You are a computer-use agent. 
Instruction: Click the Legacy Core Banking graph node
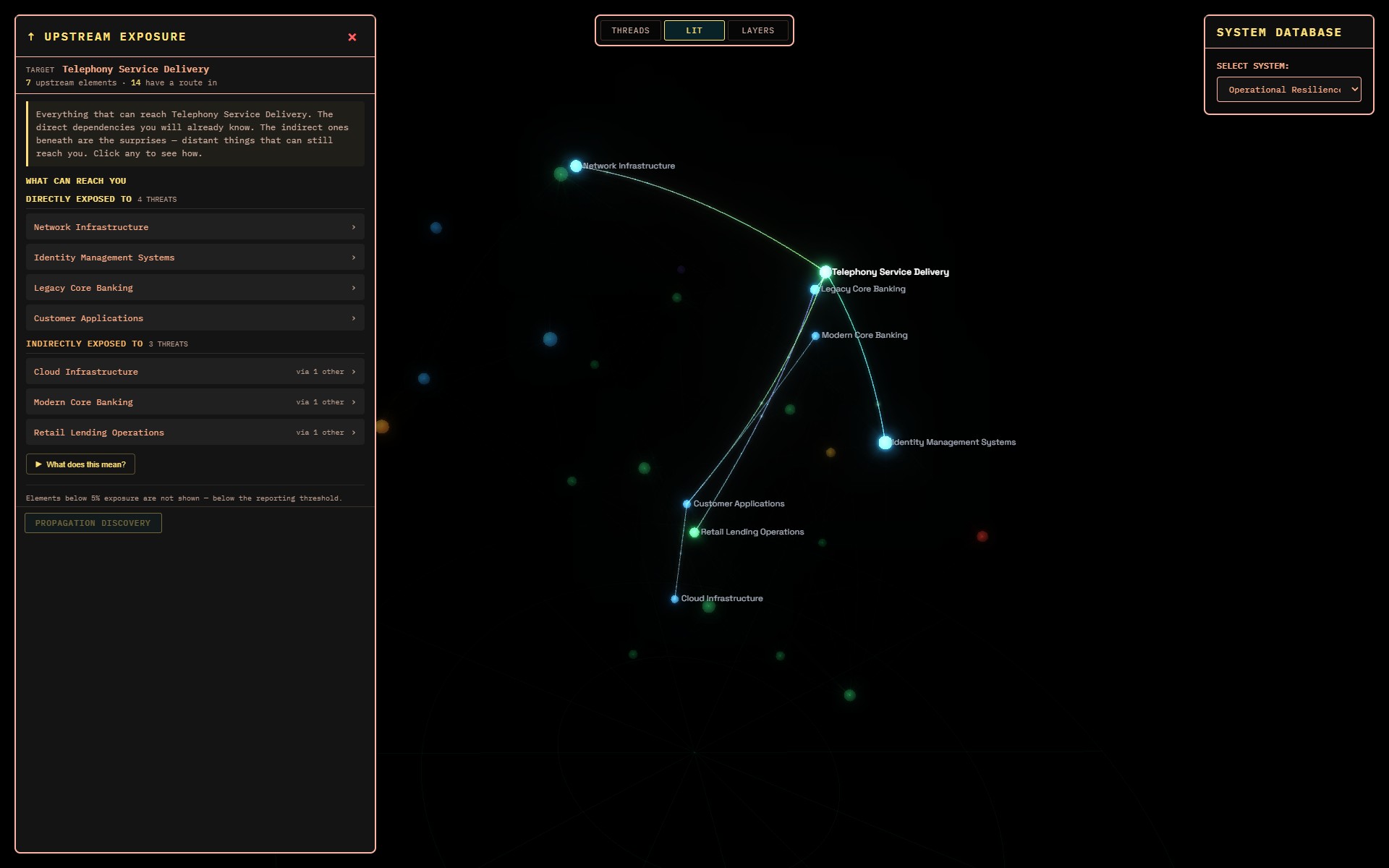(x=815, y=289)
